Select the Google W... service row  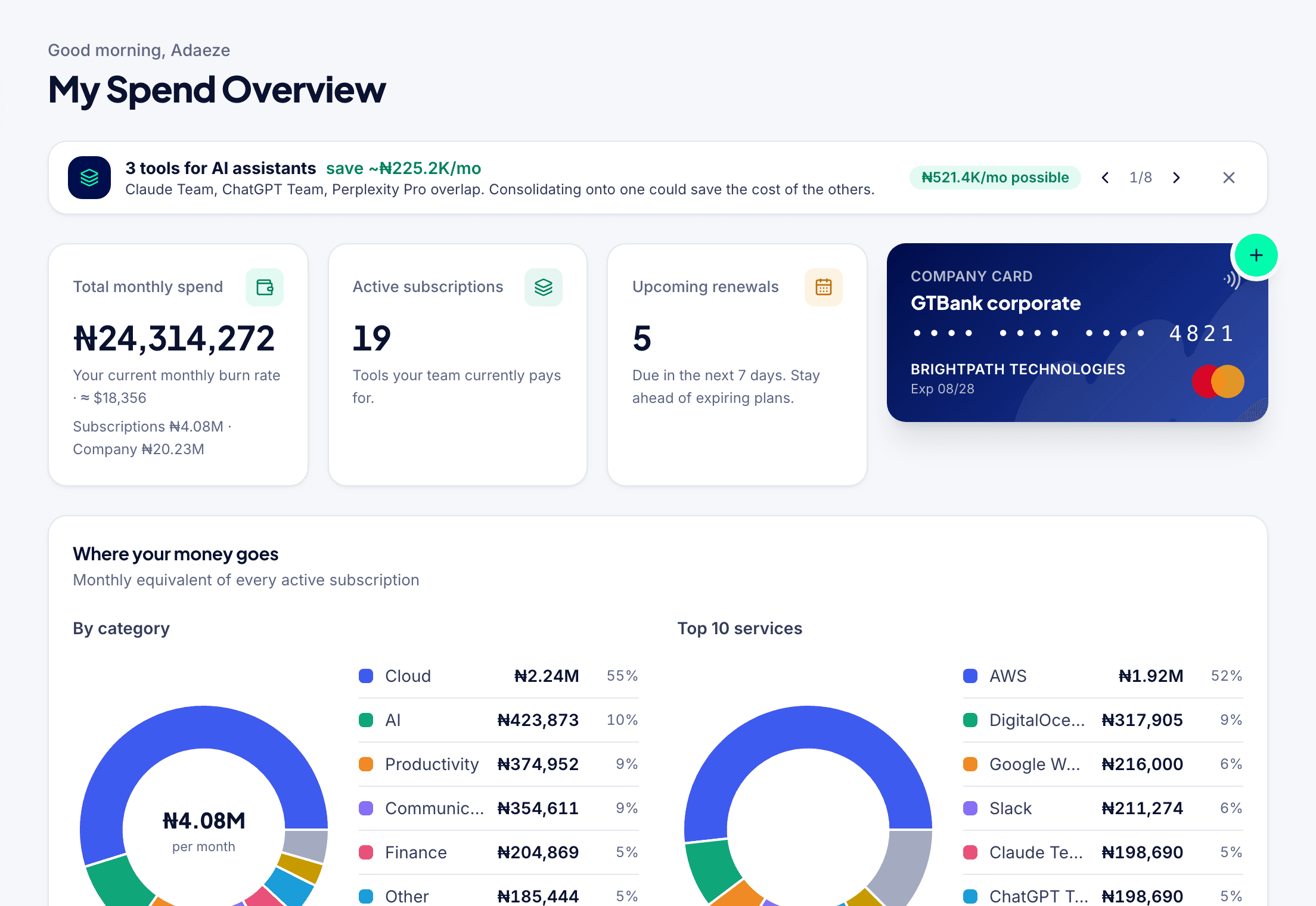(1103, 764)
